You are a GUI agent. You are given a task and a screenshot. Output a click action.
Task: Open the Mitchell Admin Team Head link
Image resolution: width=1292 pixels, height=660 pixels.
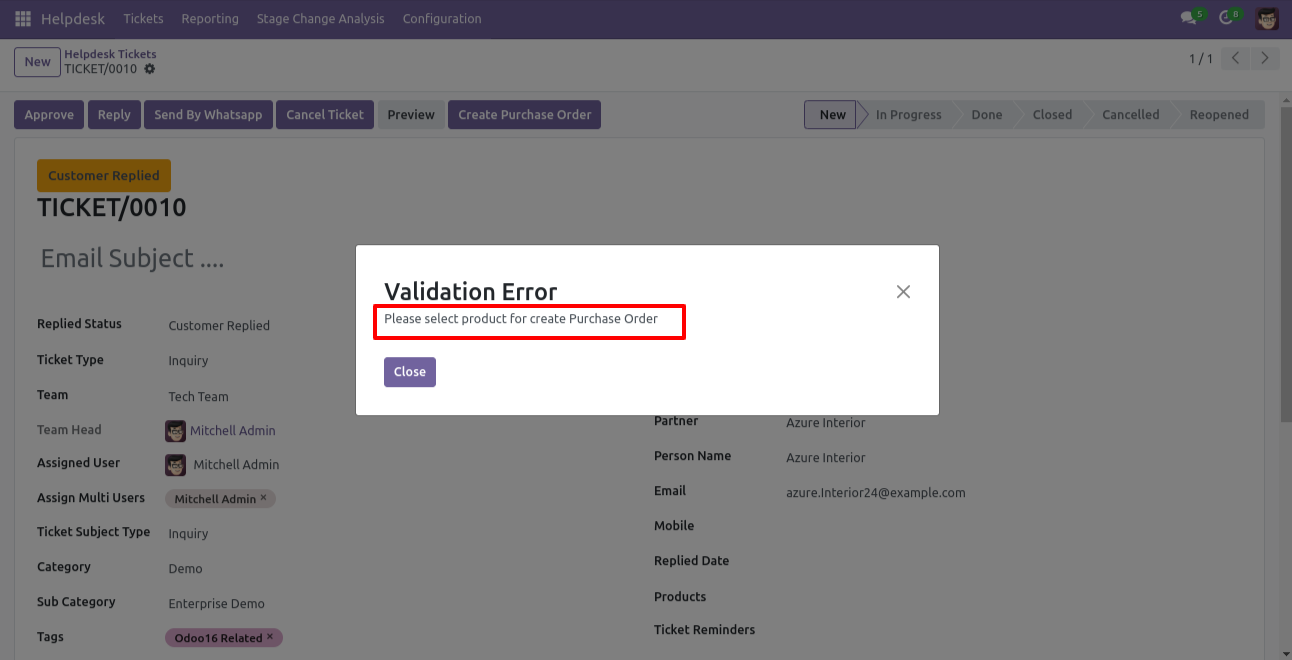coord(233,431)
